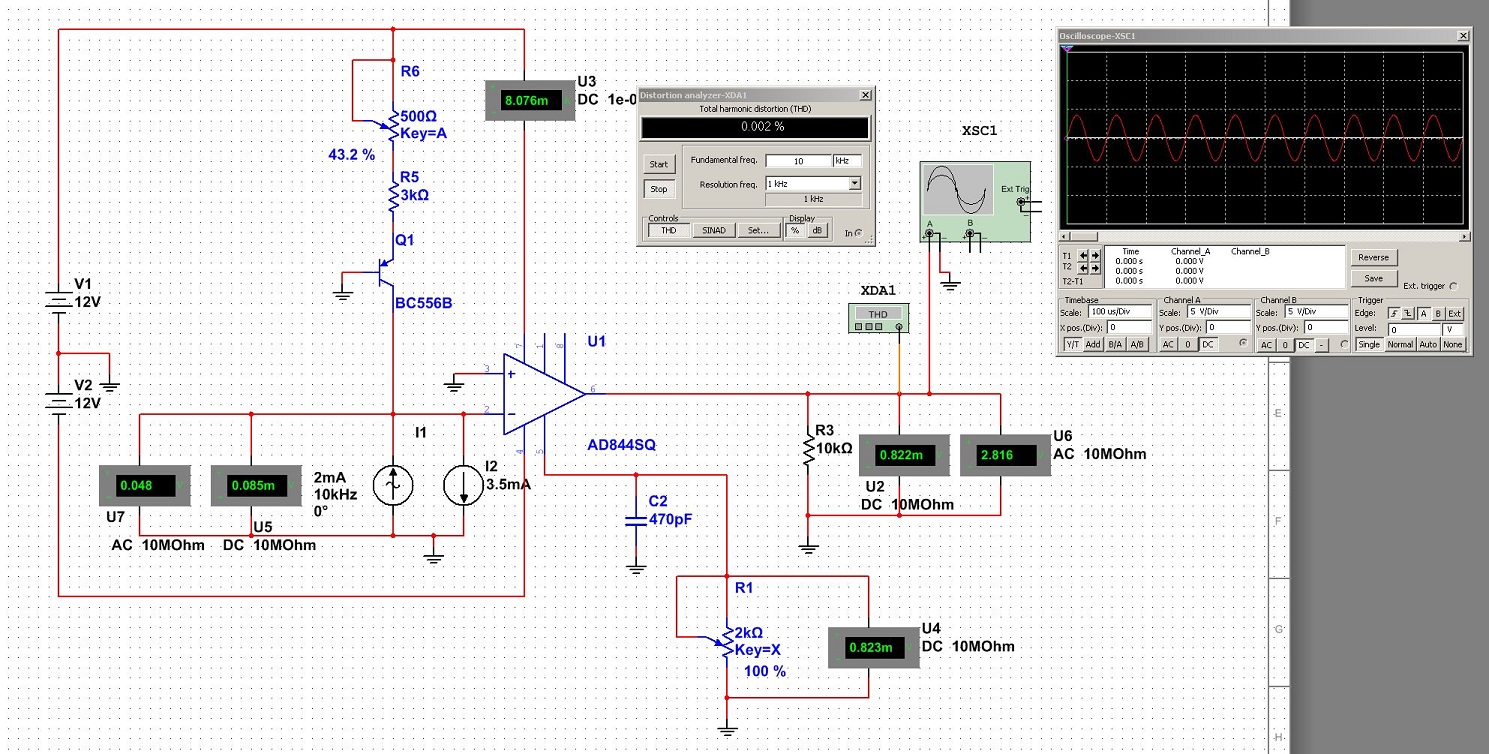
Task: Close the Oscilloscope-XSC1 window
Action: pyautogui.click(x=1463, y=36)
